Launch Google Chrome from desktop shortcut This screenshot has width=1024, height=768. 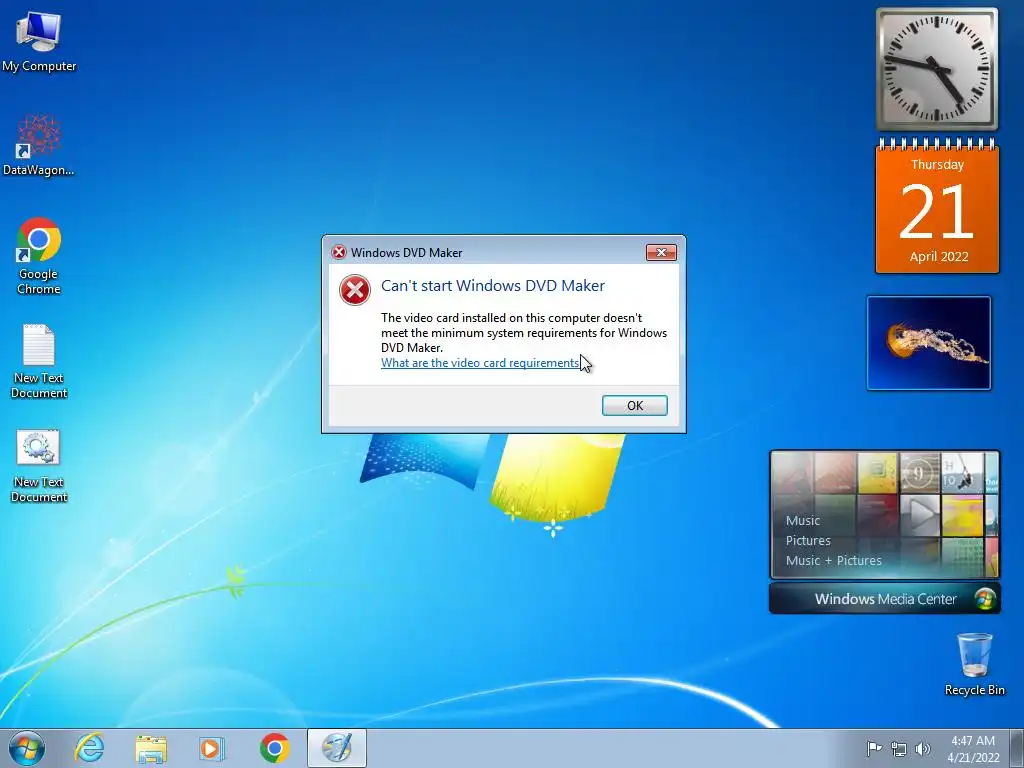click(x=39, y=256)
